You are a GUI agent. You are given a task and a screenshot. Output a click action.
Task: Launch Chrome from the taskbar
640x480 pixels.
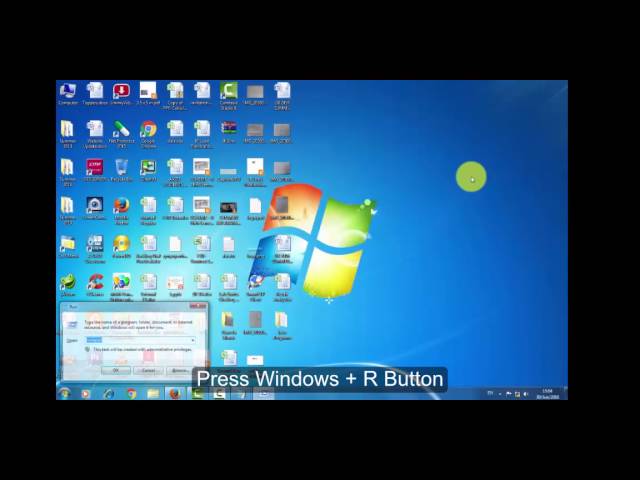(x=131, y=394)
